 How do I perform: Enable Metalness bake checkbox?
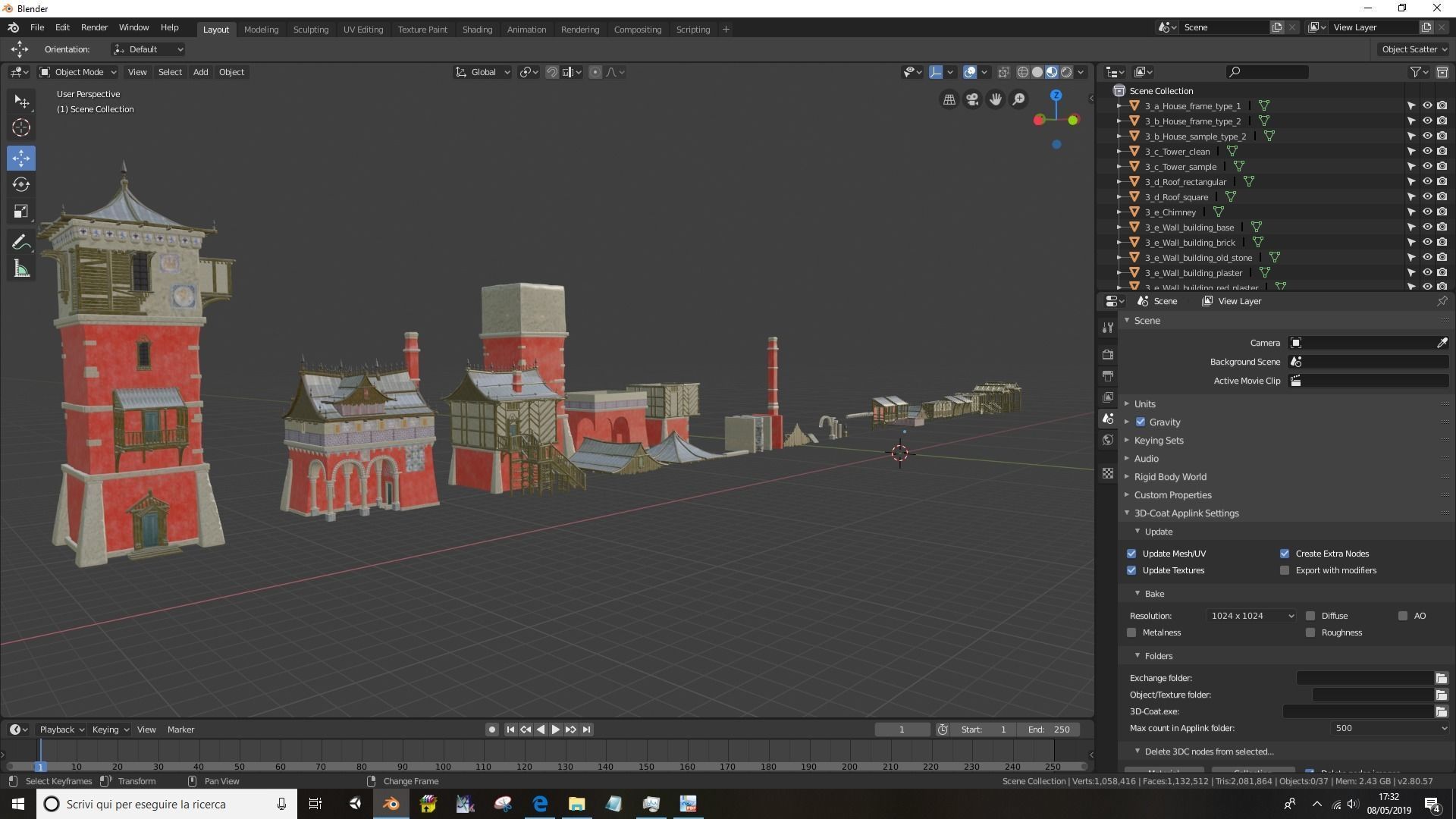(1131, 632)
